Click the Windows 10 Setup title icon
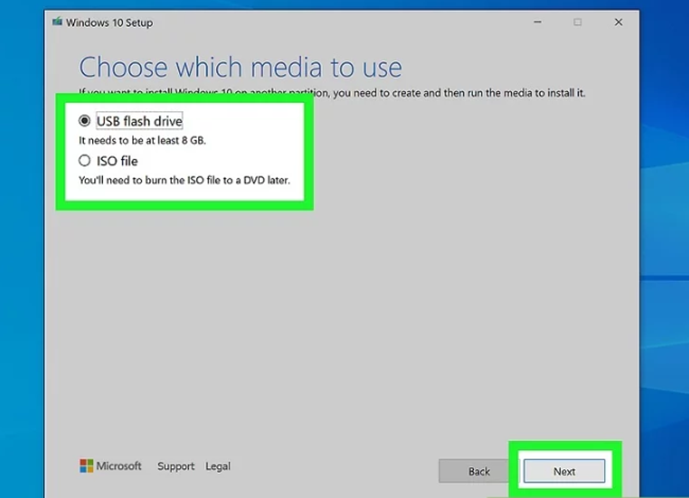 (57, 22)
